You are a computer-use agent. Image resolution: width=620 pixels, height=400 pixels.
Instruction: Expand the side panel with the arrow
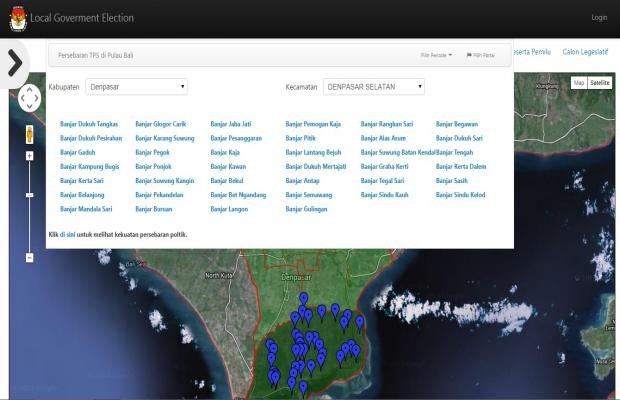(14, 63)
